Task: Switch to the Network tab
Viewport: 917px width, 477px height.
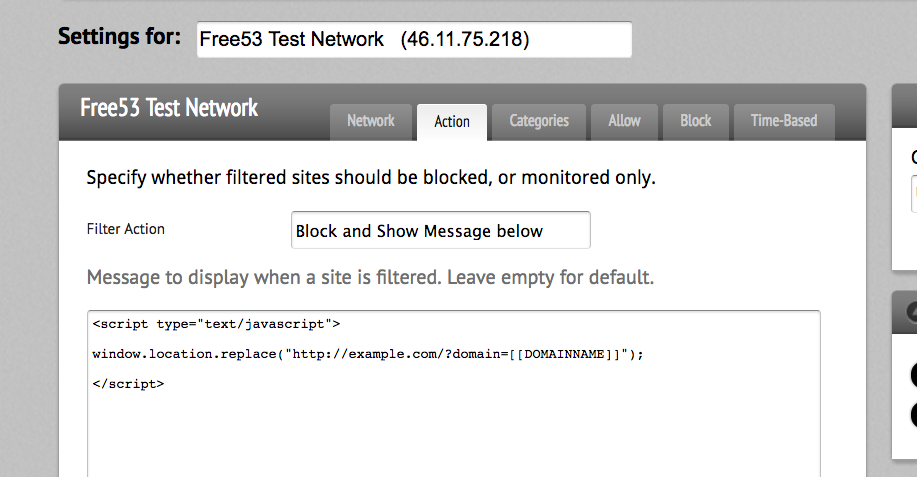Action: click(371, 122)
